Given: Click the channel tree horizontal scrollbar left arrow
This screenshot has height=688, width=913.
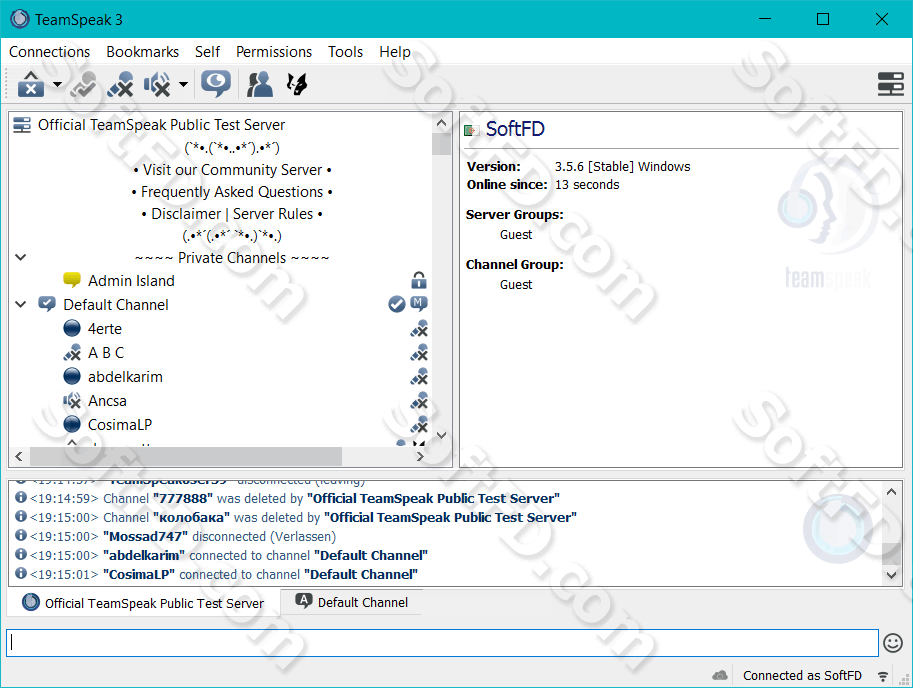Looking at the screenshot, I should [x=19, y=456].
